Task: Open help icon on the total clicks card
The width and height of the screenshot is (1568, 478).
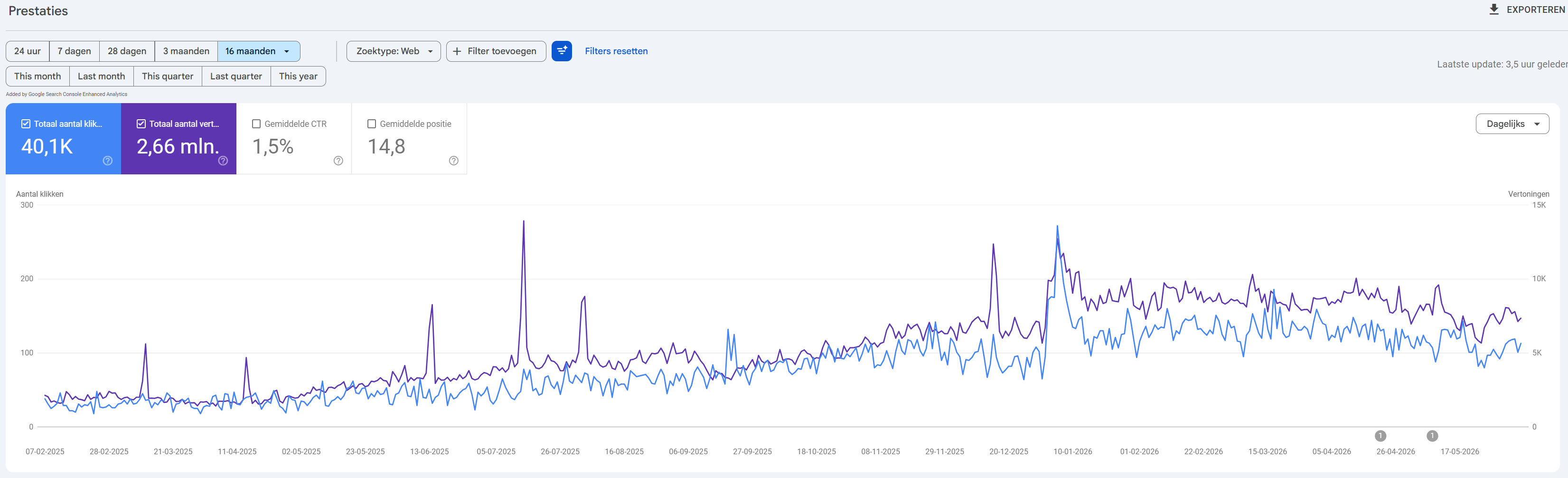Action: click(x=108, y=161)
